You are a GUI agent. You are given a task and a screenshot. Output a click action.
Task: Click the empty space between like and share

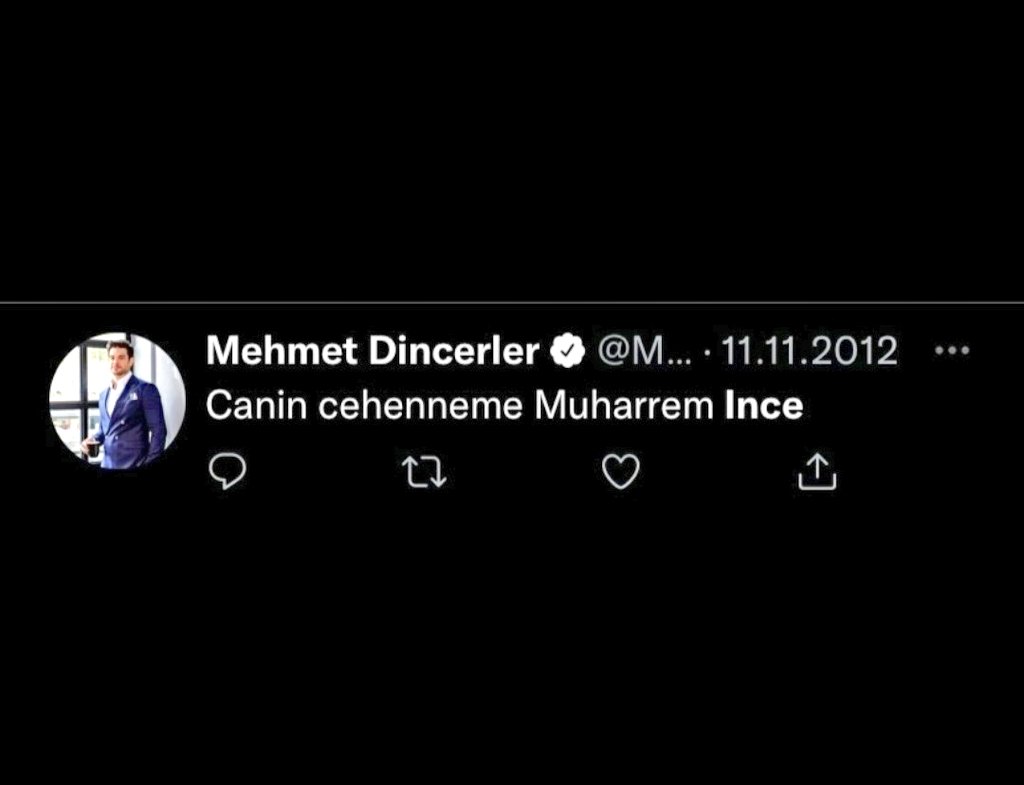point(718,472)
